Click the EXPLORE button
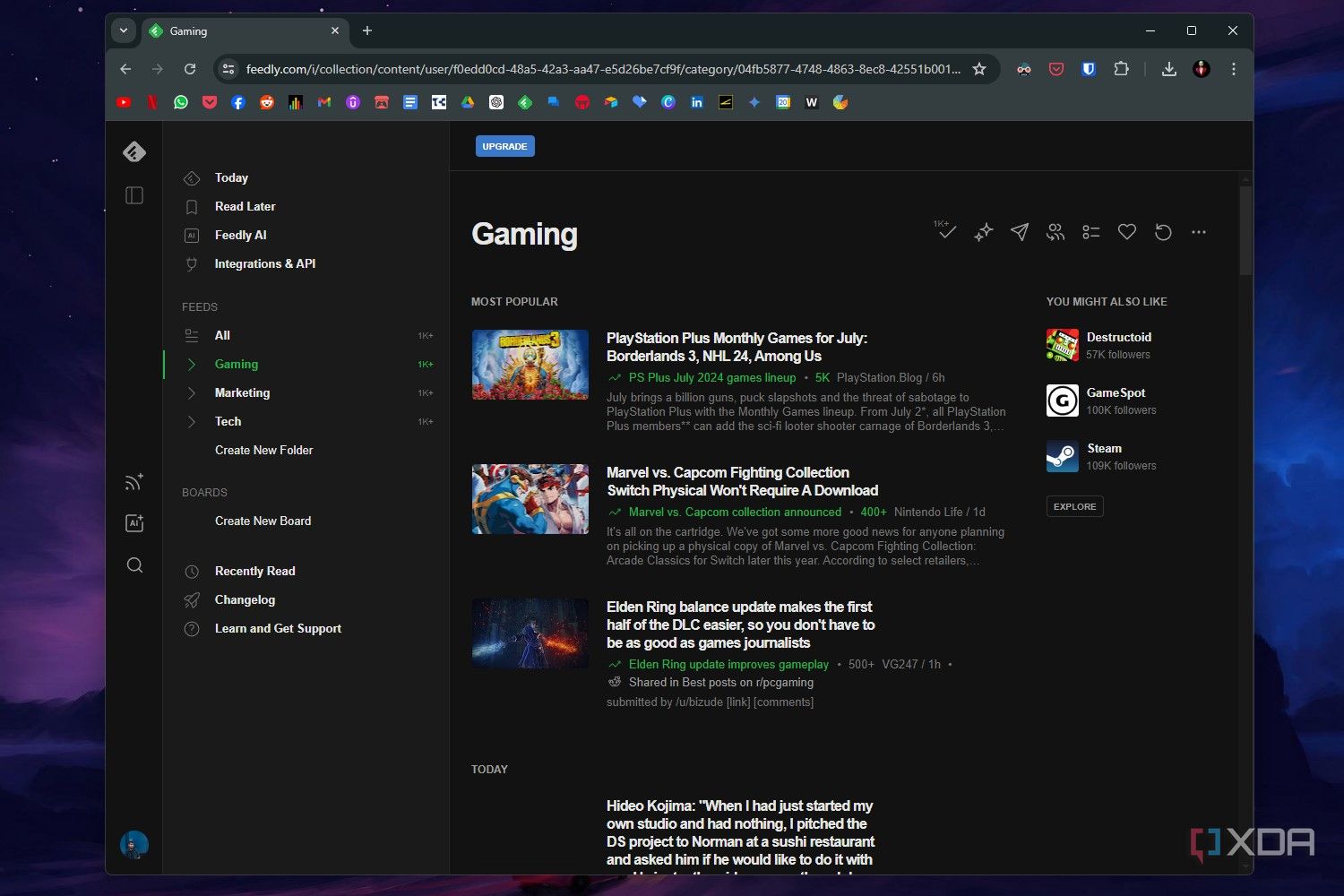This screenshot has width=1344, height=896. click(x=1075, y=506)
